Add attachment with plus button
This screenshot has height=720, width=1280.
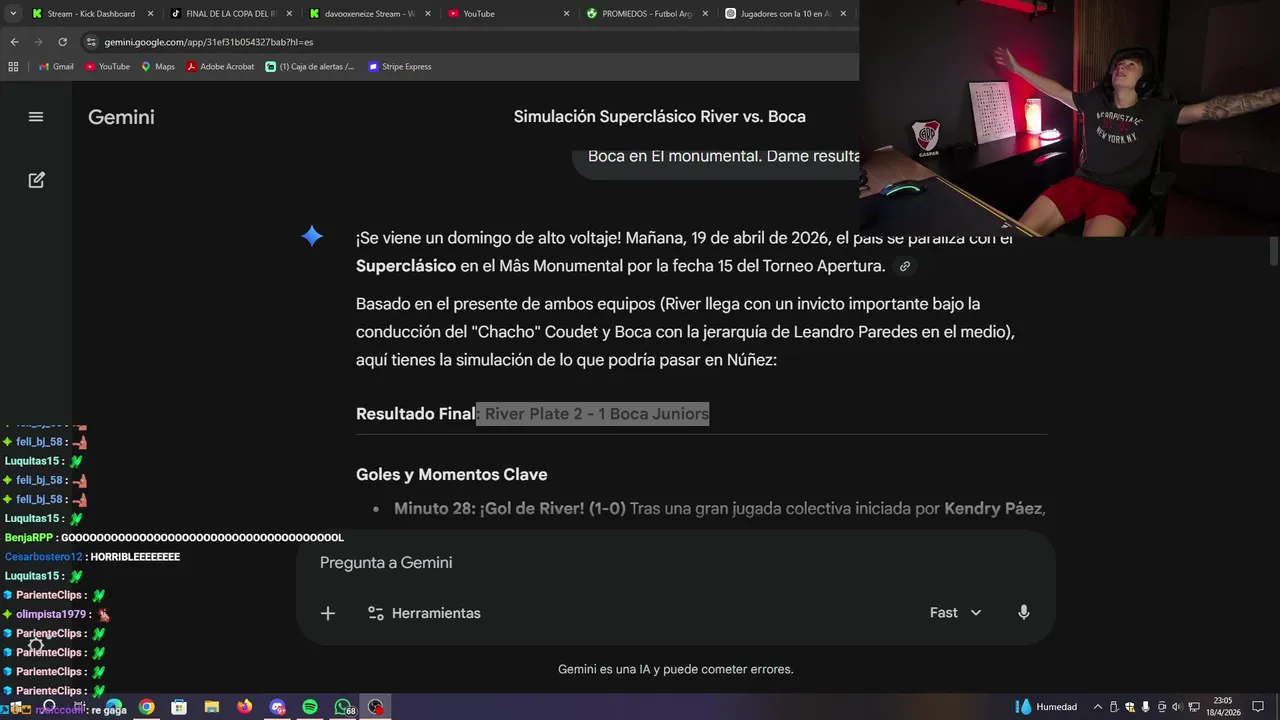[x=328, y=613]
